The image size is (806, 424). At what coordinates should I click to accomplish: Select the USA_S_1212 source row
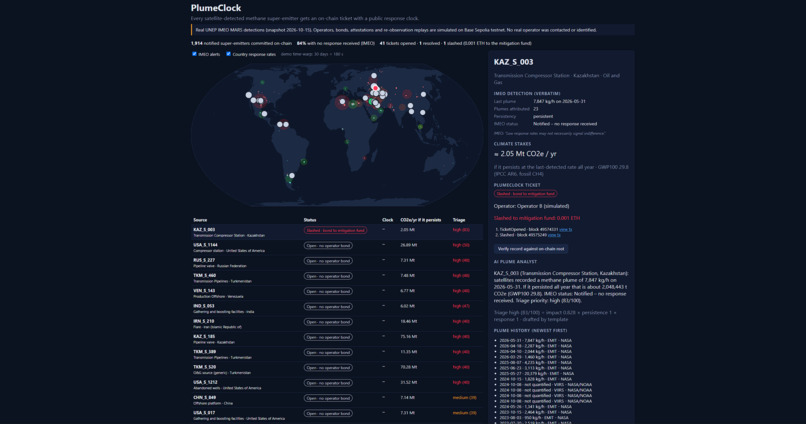click(x=337, y=385)
